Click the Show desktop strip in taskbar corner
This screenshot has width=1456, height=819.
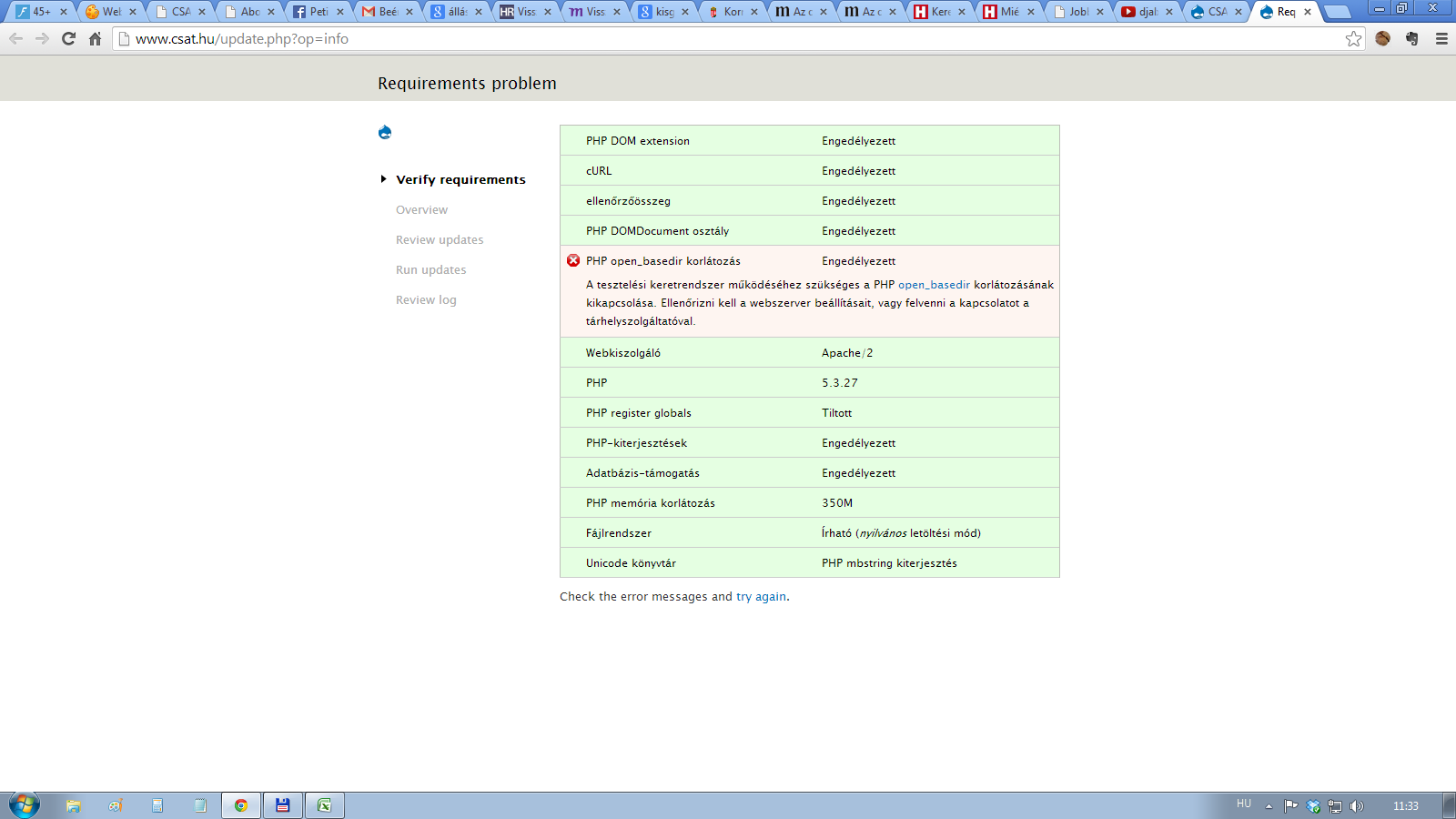tap(1449, 805)
